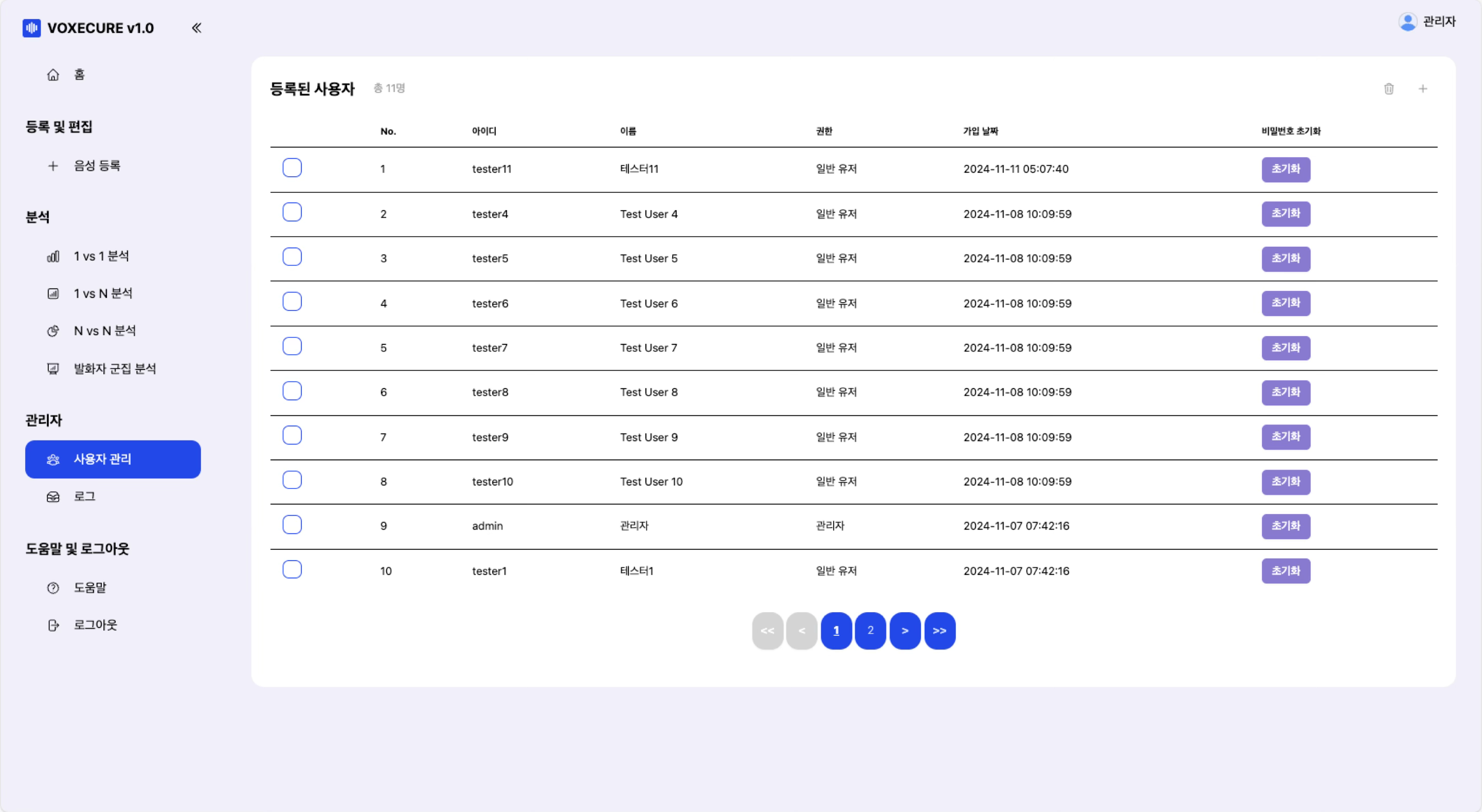Jump to last page with >> button
1482x812 pixels.
[939, 630]
